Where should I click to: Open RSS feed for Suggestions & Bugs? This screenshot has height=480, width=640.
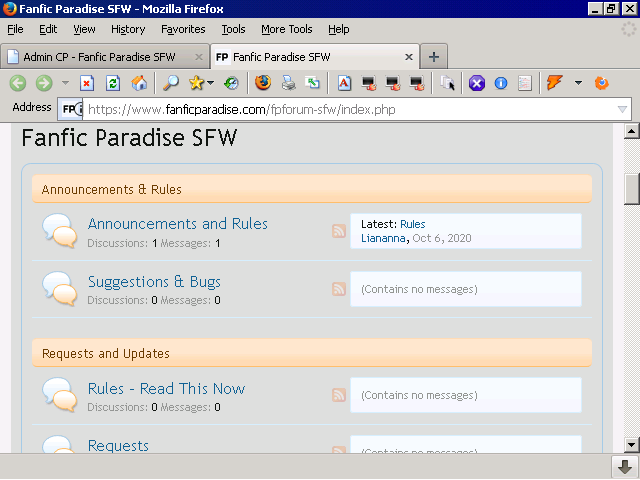click(339, 289)
